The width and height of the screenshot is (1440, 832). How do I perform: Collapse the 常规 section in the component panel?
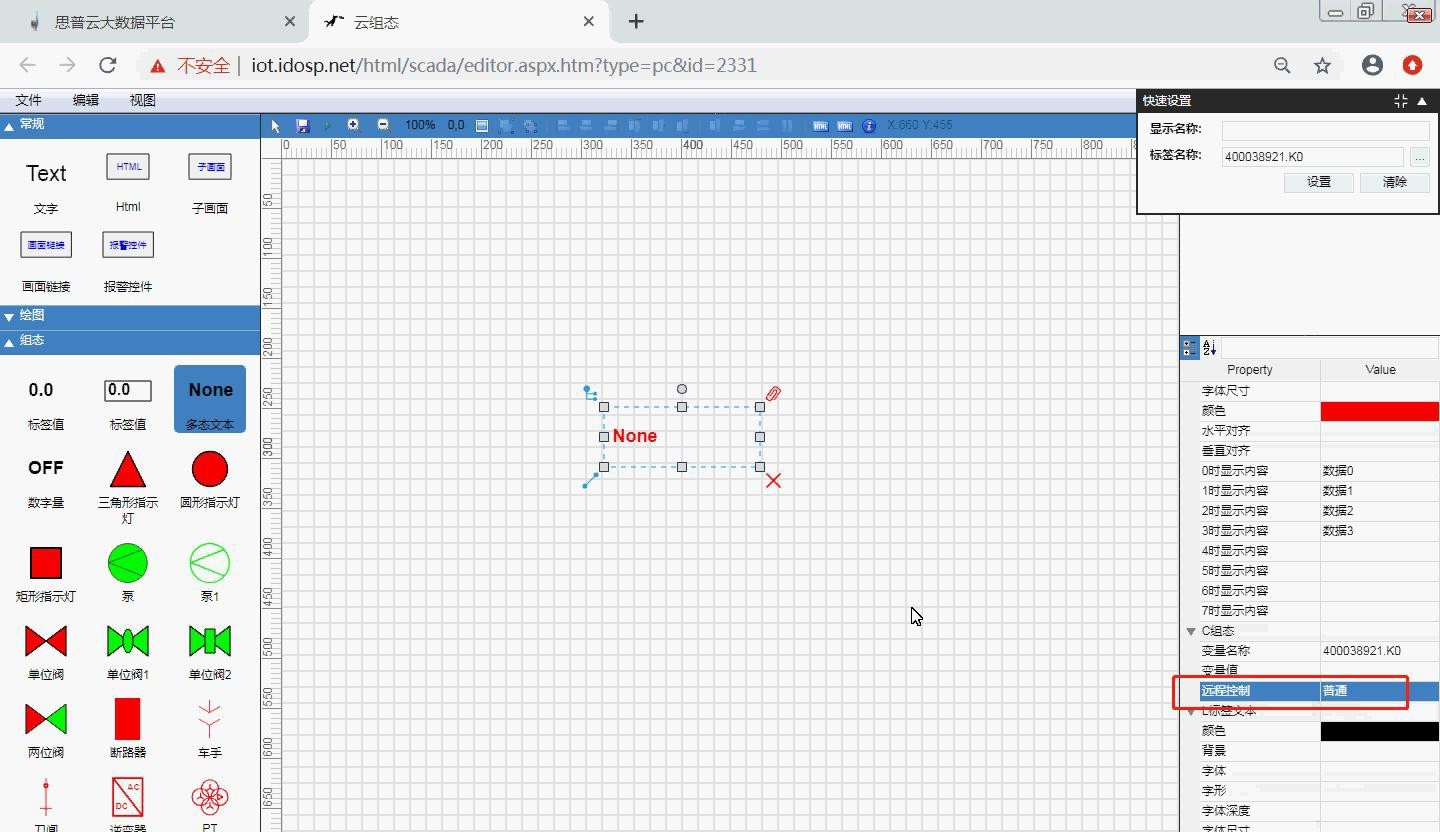(9, 125)
